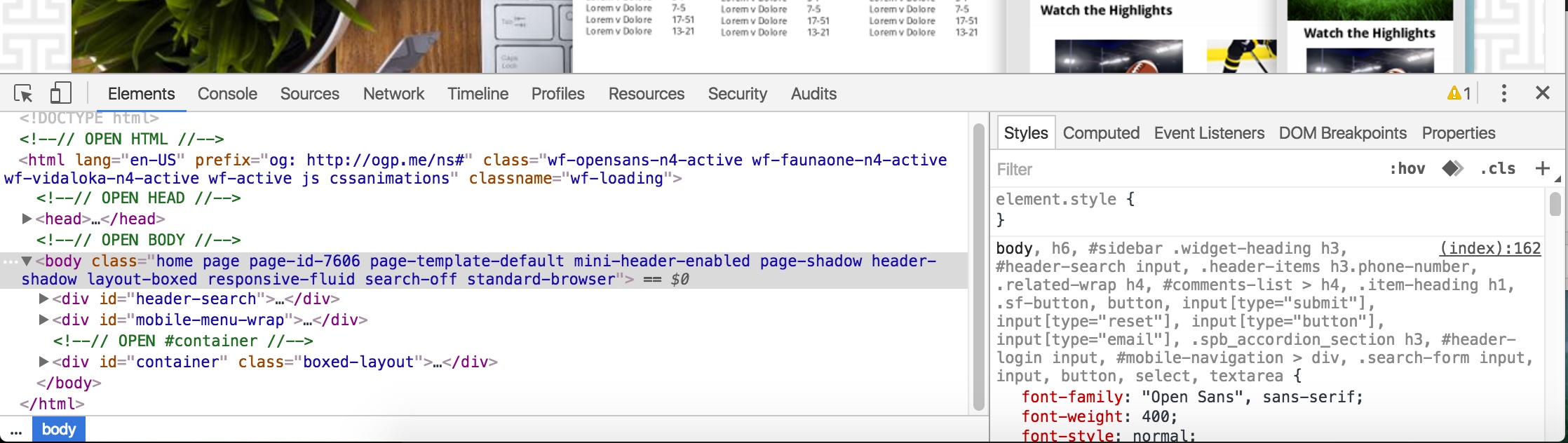Select the OPEN #container comment line
The width and height of the screenshot is (1568, 443).
click(x=183, y=341)
